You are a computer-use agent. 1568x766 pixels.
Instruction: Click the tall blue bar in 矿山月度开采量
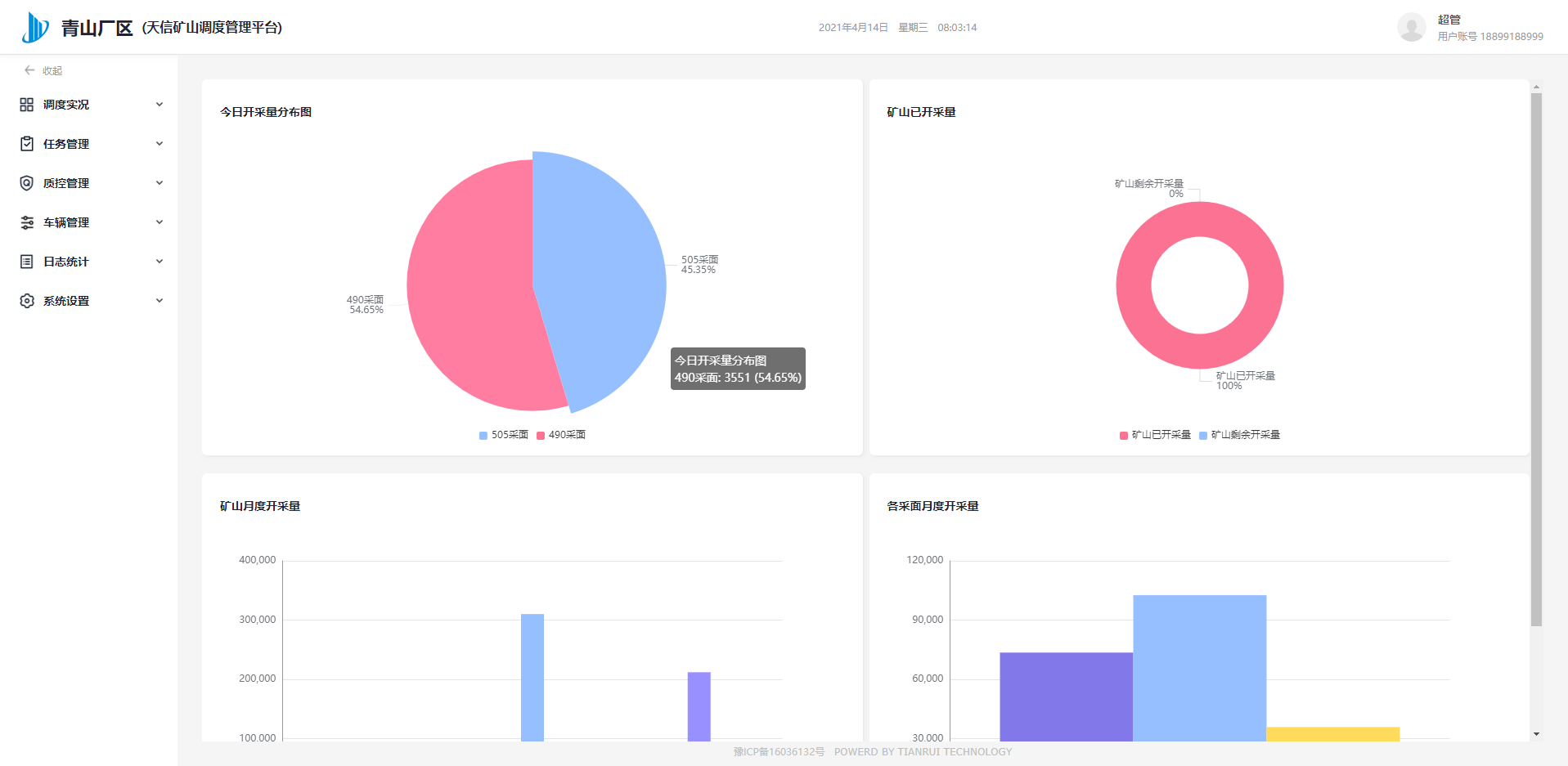532,678
